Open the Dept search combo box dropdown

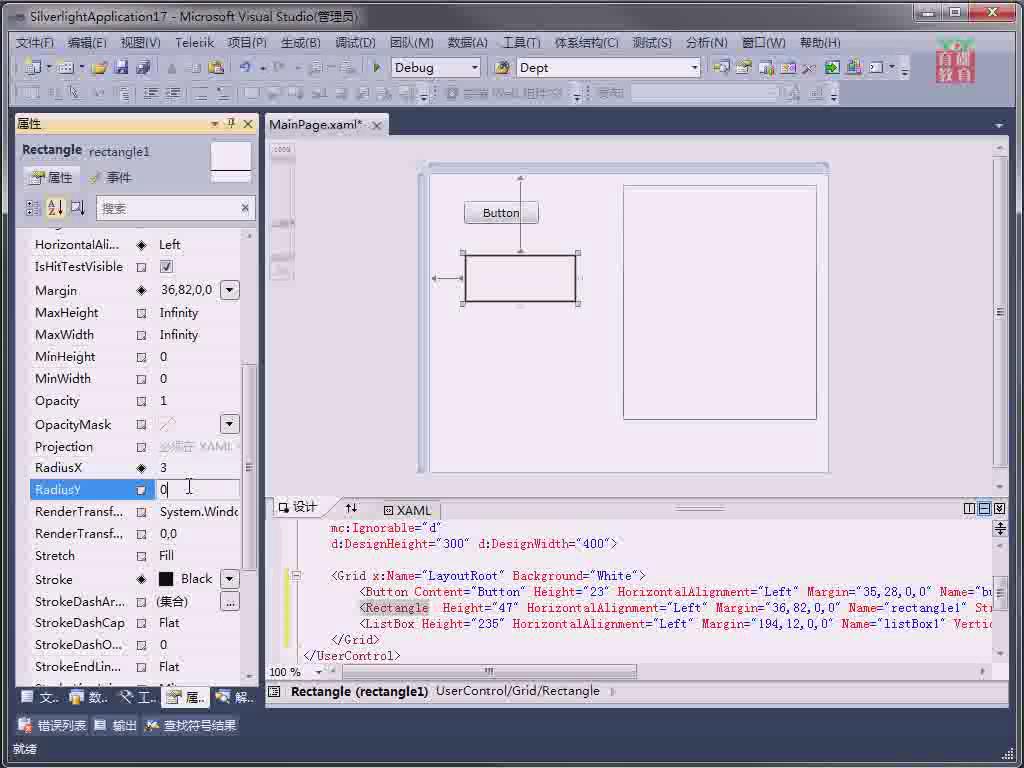pos(694,67)
